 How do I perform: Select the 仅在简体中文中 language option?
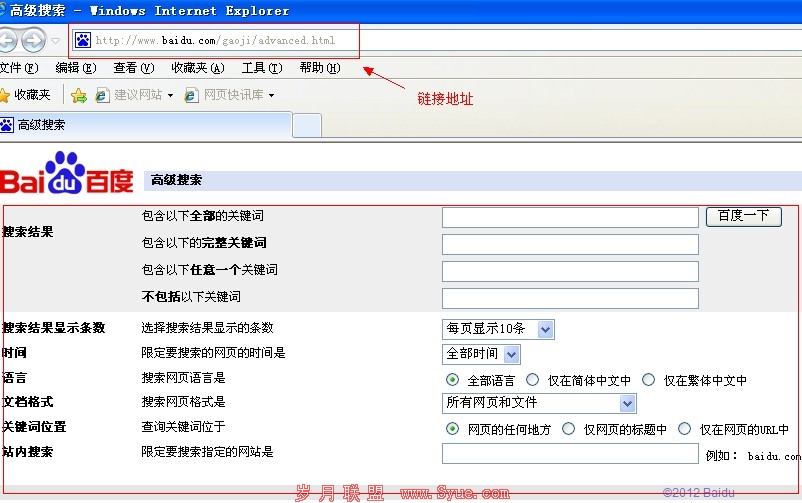tap(533, 380)
